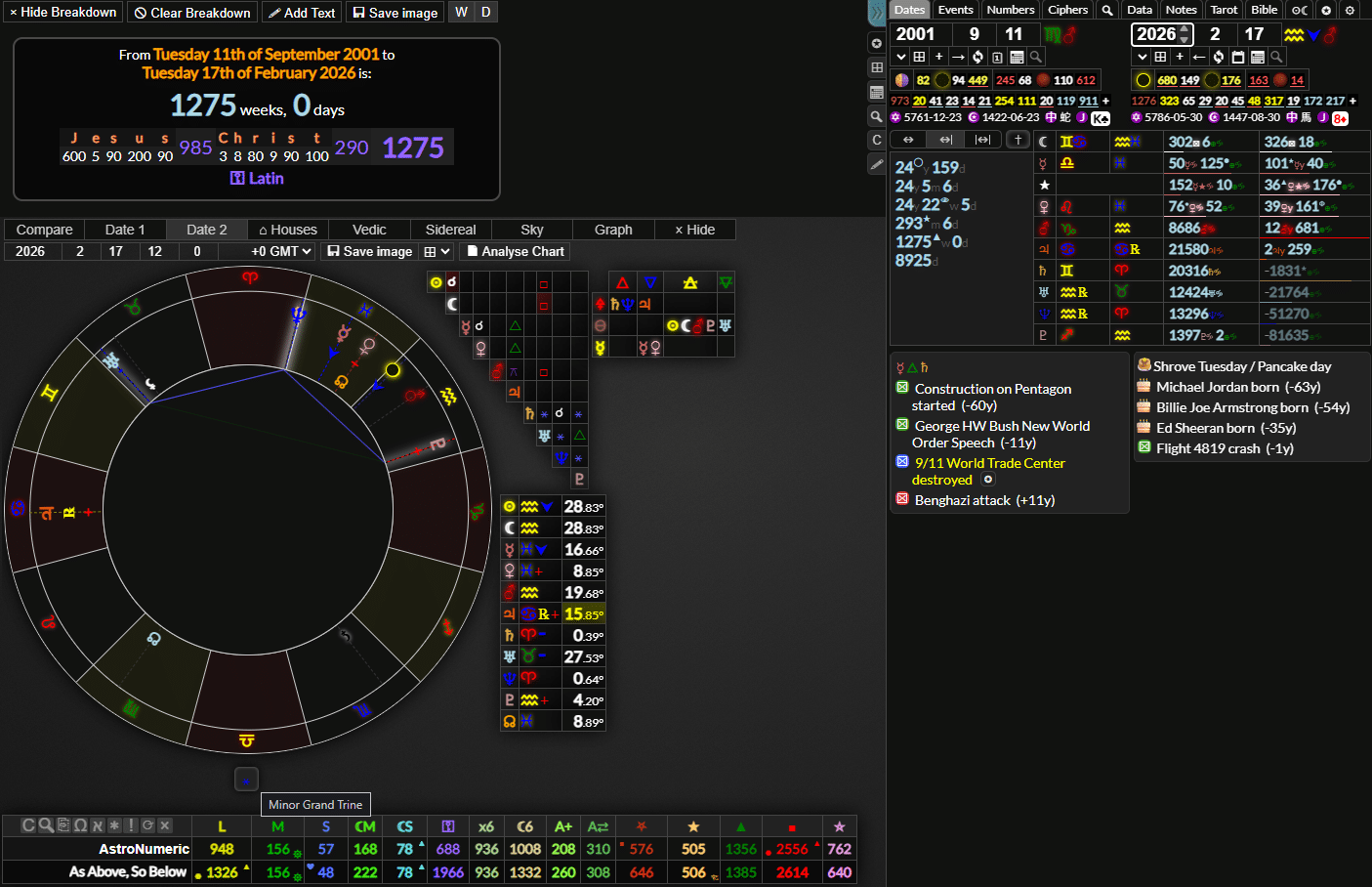Expand the chevron dropdown under date 2001
The width and height of the screenshot is (1372, 887).
(x=901, y=57)
